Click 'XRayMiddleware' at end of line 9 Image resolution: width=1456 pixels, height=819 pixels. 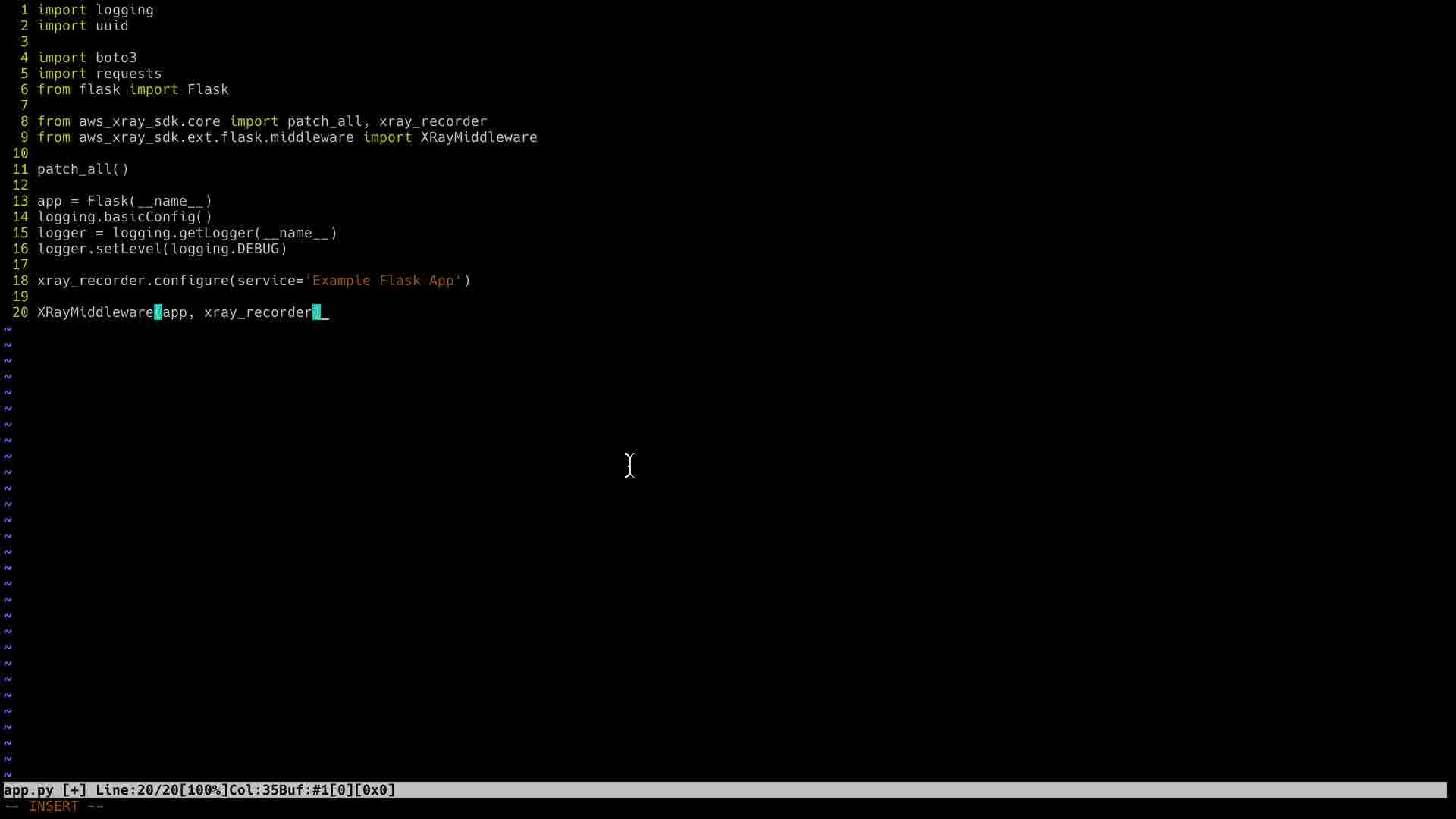[479, 137]
